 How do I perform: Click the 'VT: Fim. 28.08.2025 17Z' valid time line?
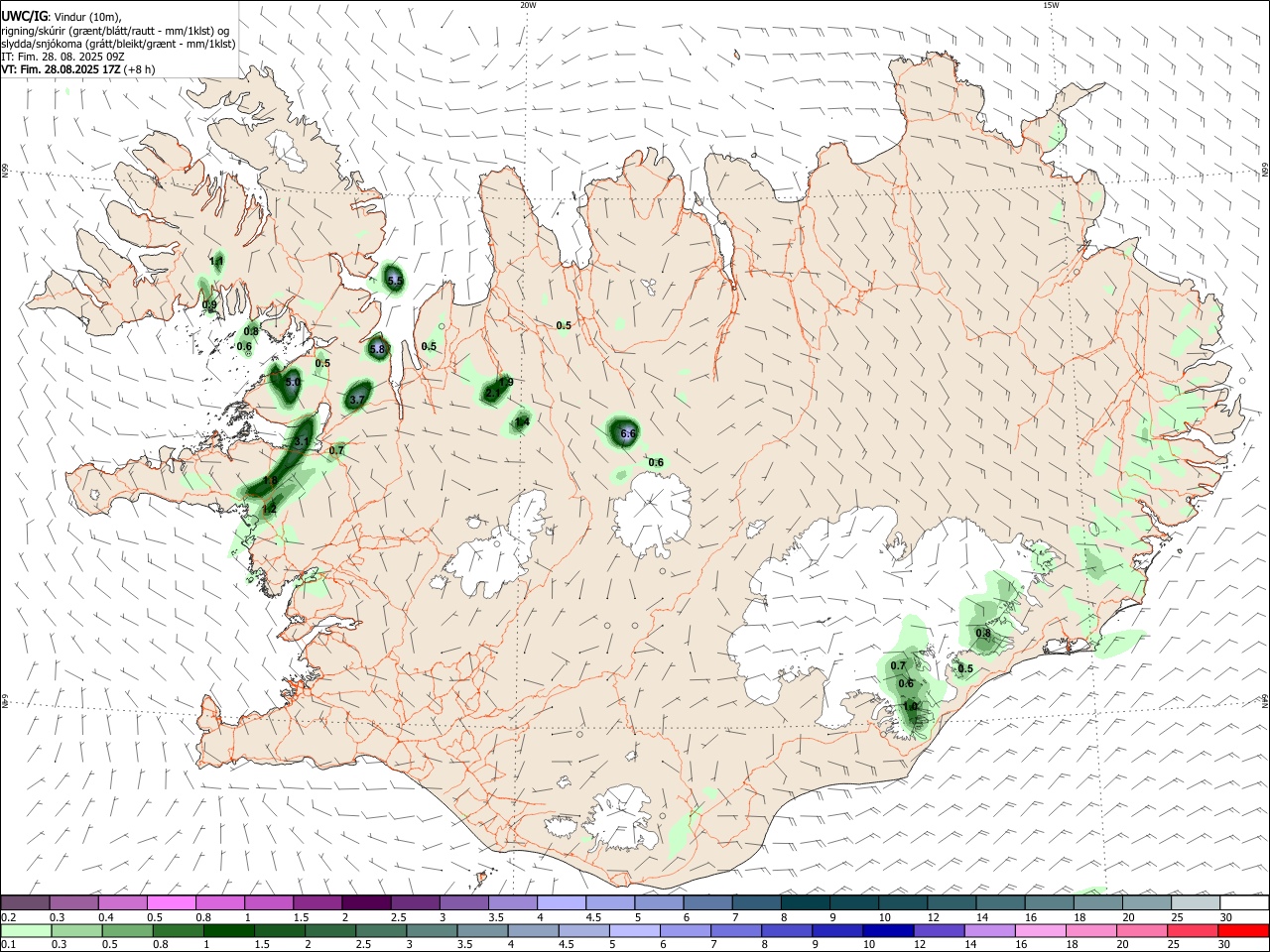coord(63,69)
